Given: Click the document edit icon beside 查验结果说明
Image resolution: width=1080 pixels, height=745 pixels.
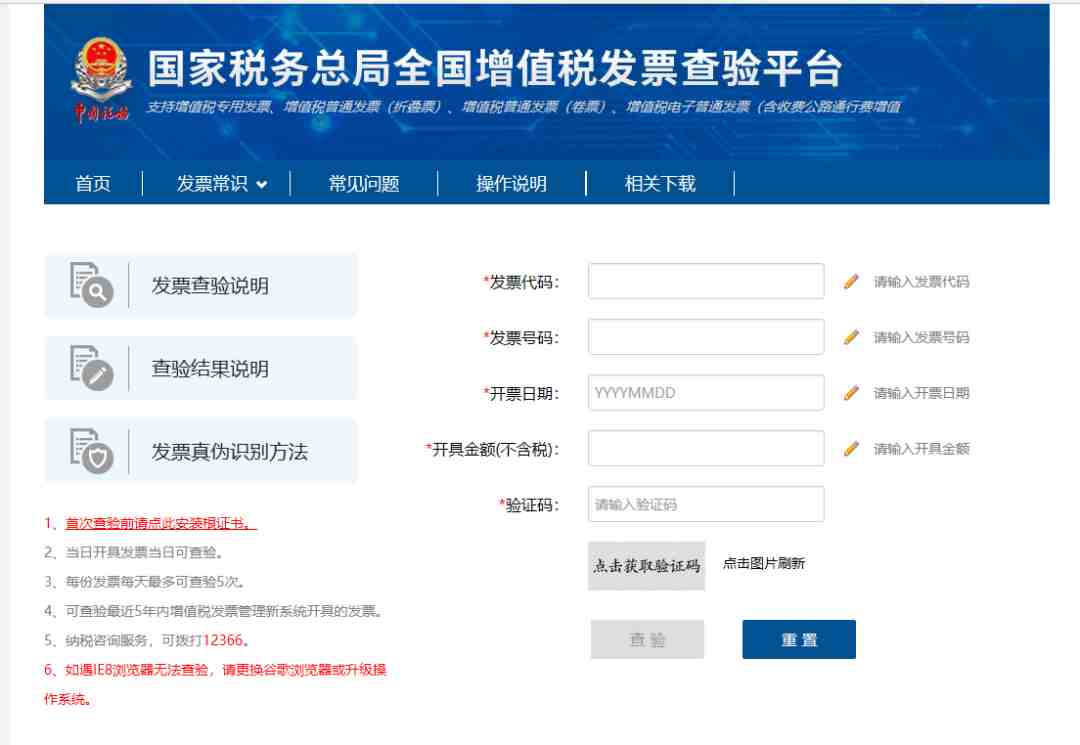Looking at the screenshot, I should point(92,368).
